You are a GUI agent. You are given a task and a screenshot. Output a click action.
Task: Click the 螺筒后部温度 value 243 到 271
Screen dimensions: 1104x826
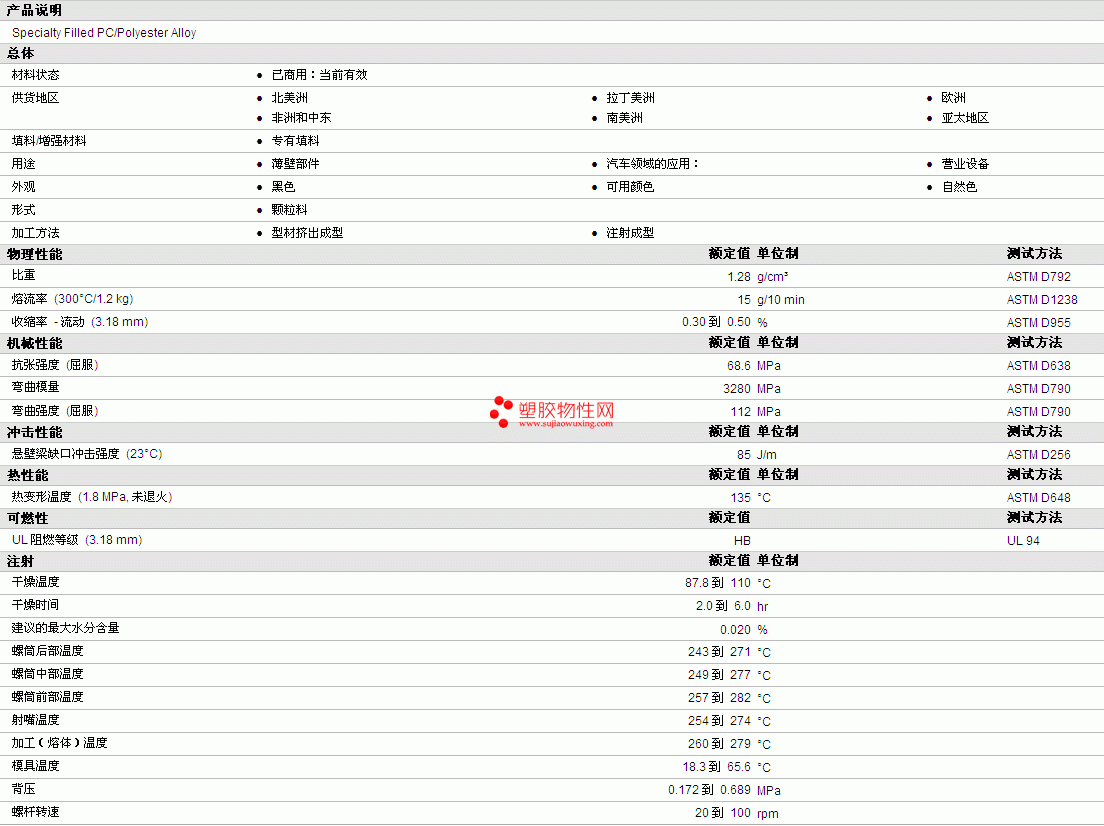(720, 651)
